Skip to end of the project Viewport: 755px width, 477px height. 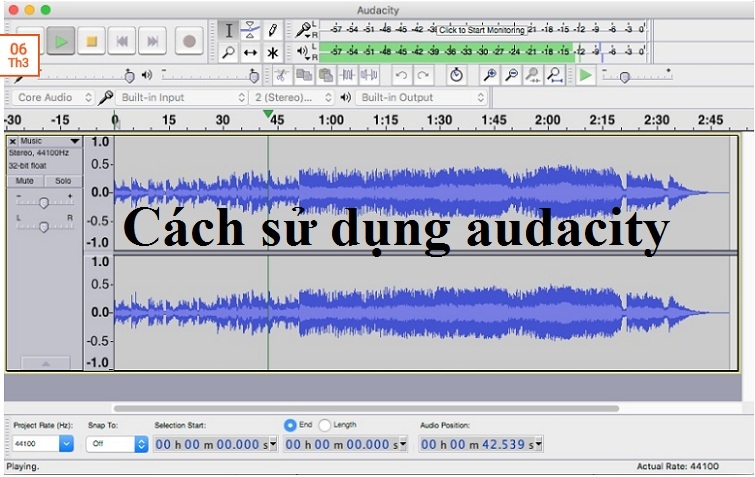point(153,41)
